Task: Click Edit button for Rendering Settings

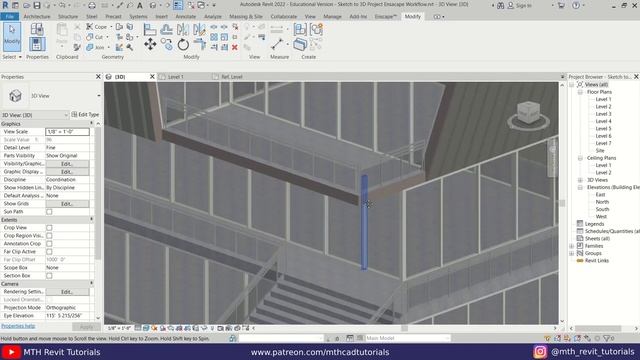Action: pyautogui.click(x=67, y=292)
